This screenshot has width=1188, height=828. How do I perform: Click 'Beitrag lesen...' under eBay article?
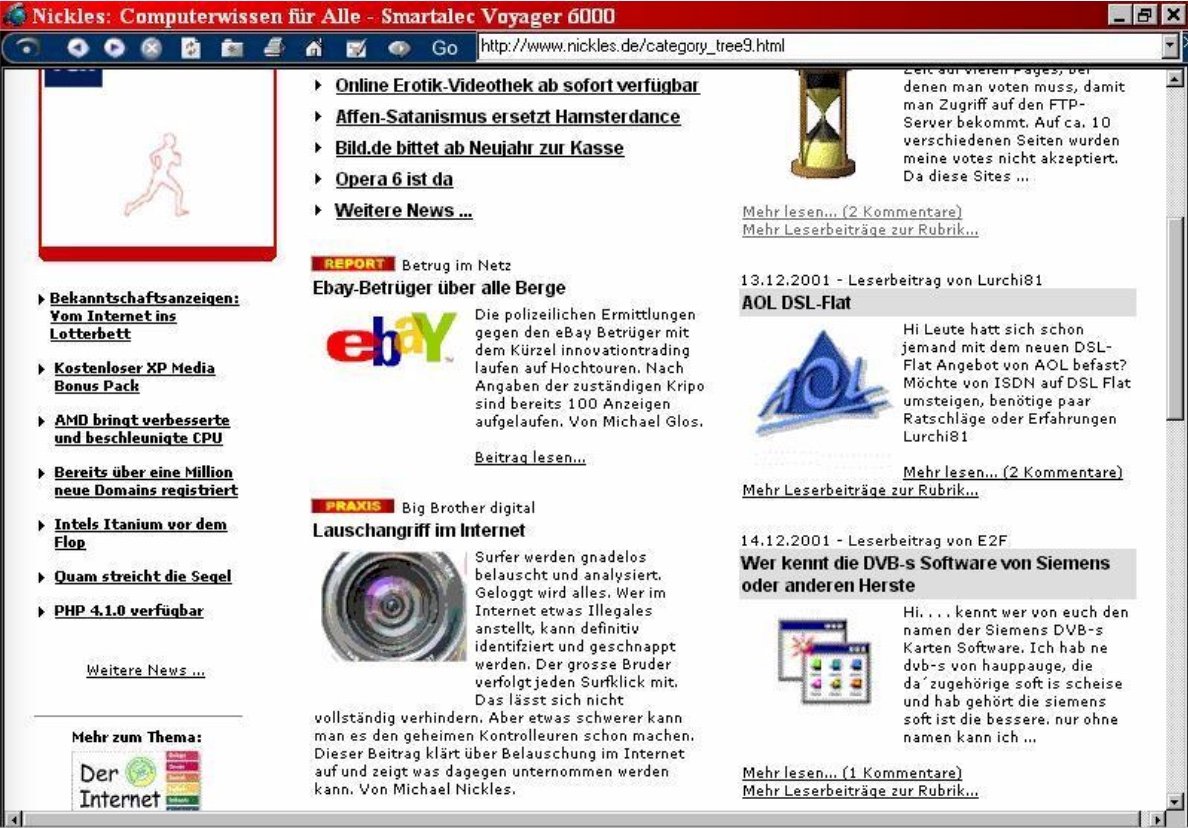point(530,458)
